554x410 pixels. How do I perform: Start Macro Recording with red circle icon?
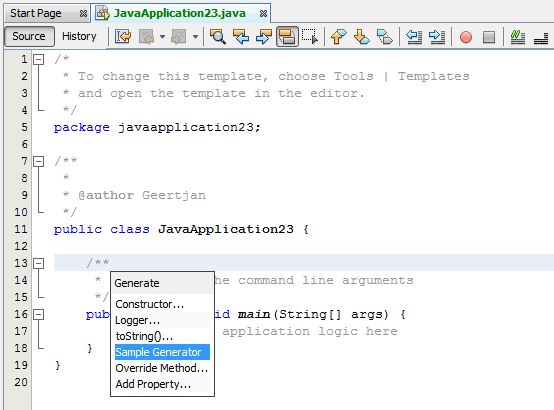tap(466, 37)
